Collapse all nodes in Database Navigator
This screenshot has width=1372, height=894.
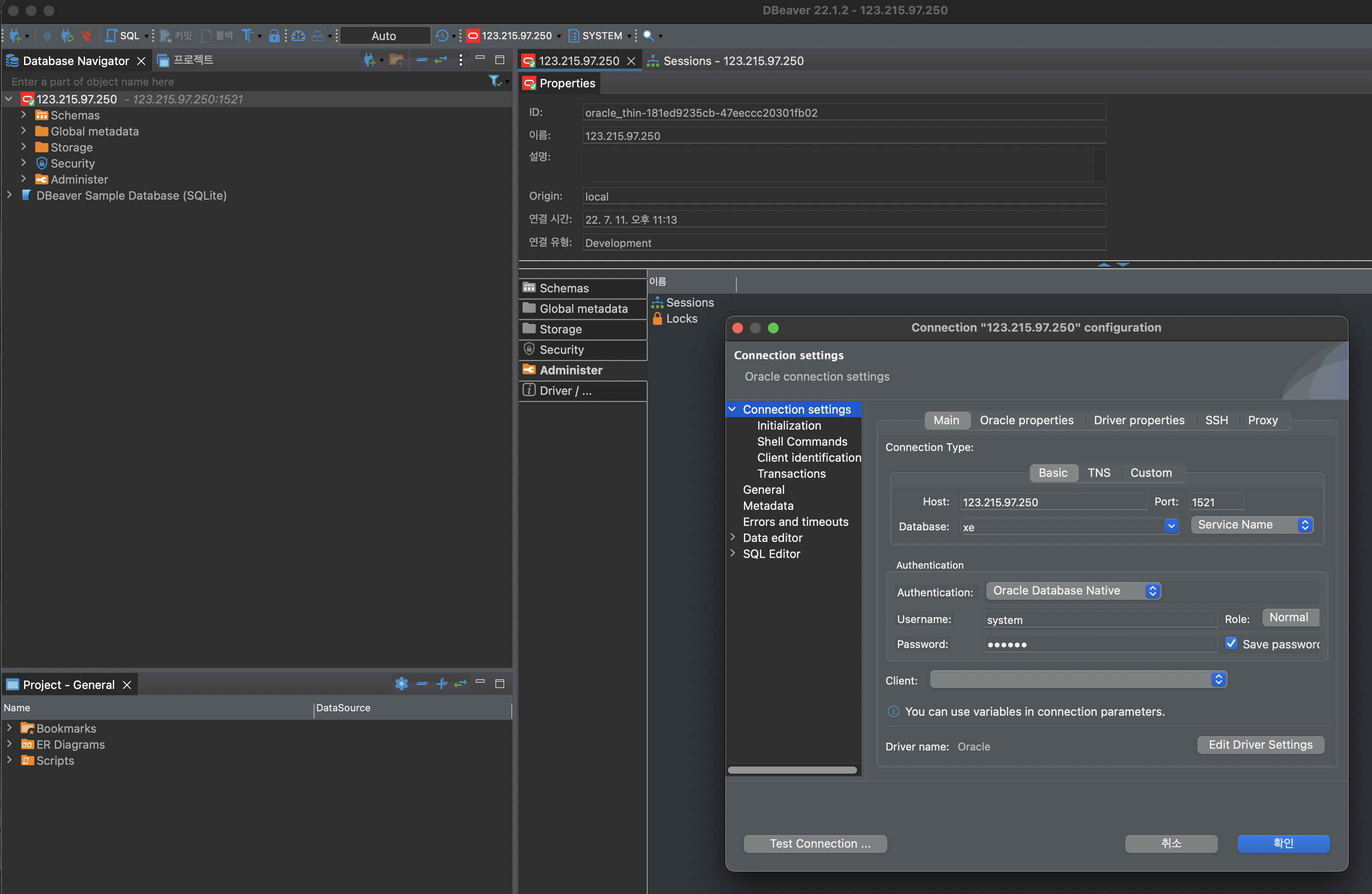422,60
